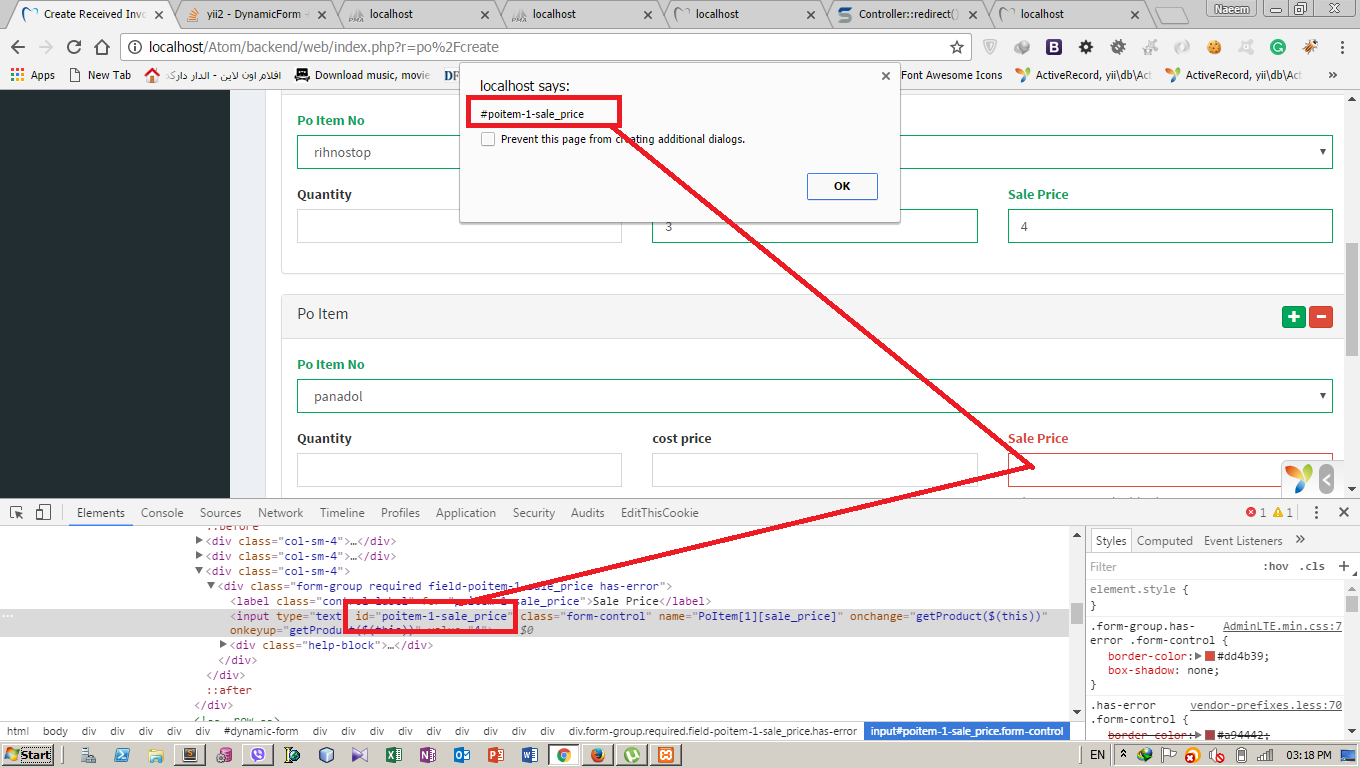The image size is (1360, 768).
Task: Go to the browser home page
Action: (101, 47)
